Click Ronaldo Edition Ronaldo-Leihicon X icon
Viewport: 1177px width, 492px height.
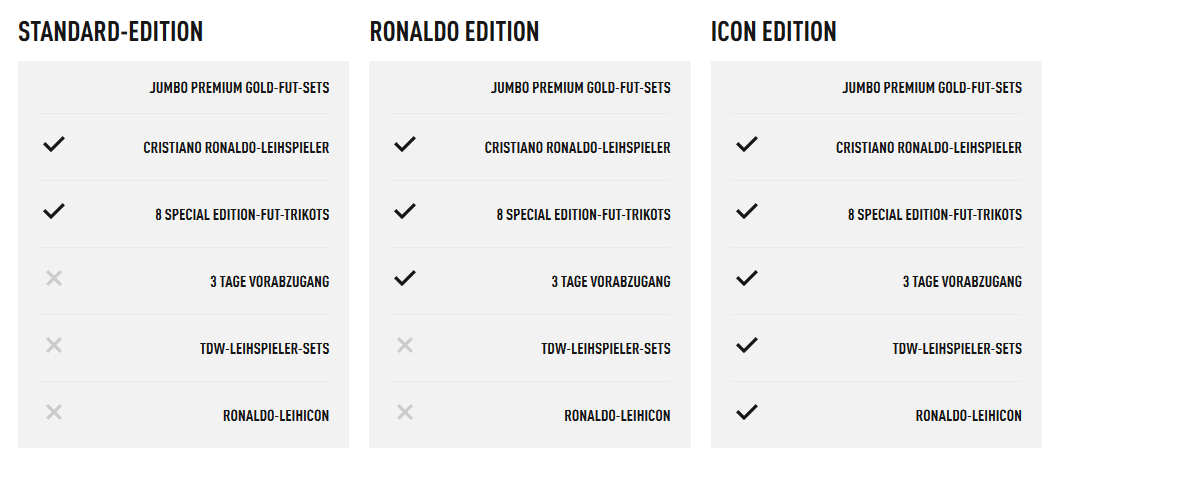click(x=405, y=412)
